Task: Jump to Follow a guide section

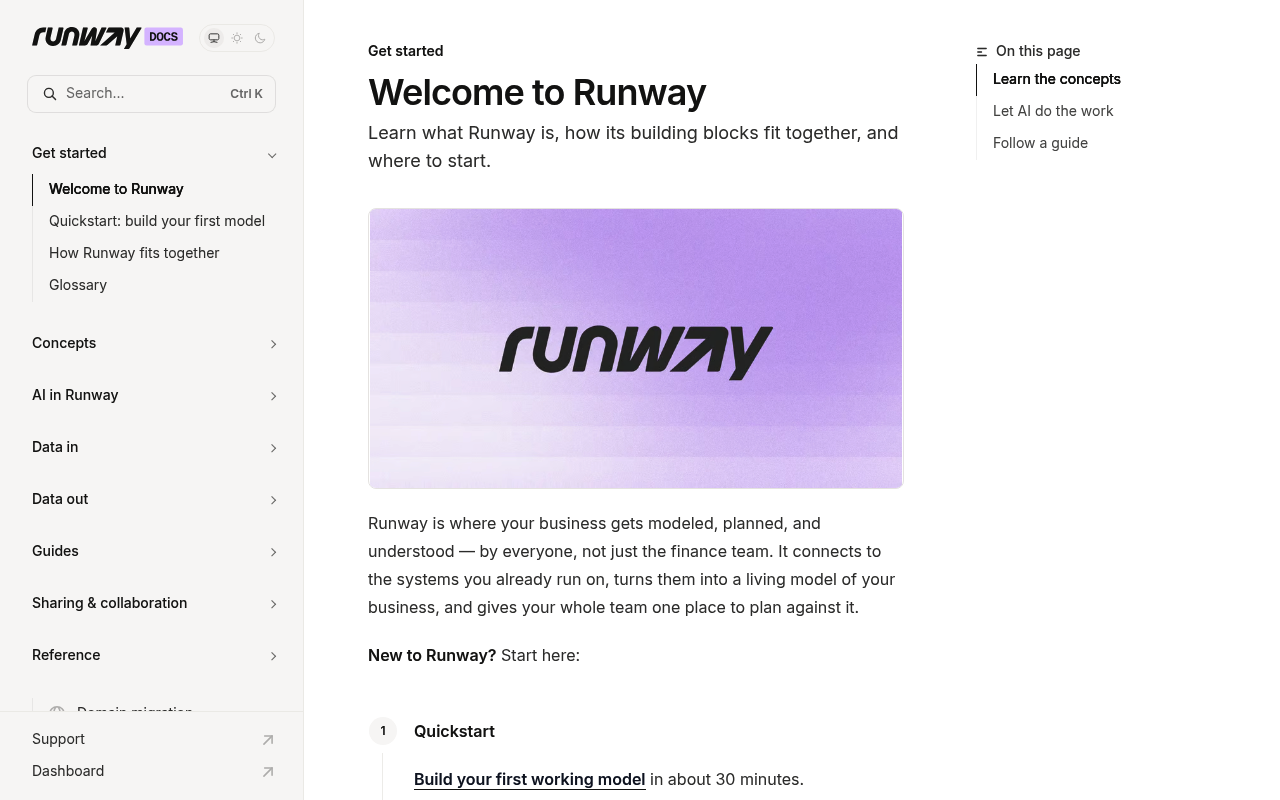Action: tap(1040, 143)
